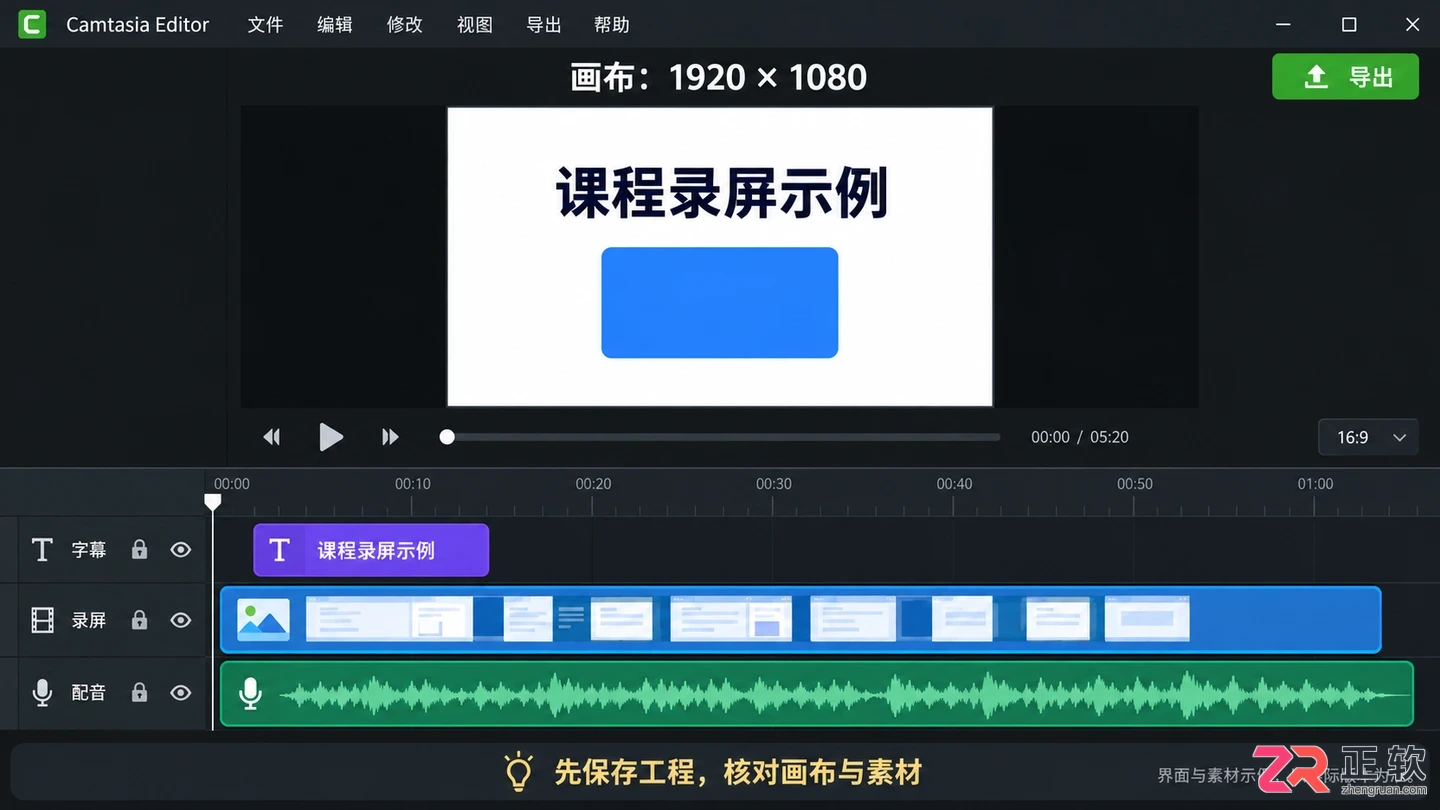Viewport: 1440px width, 810px height.
Task: Click the 配音 track label
Action: click(88, 692)
